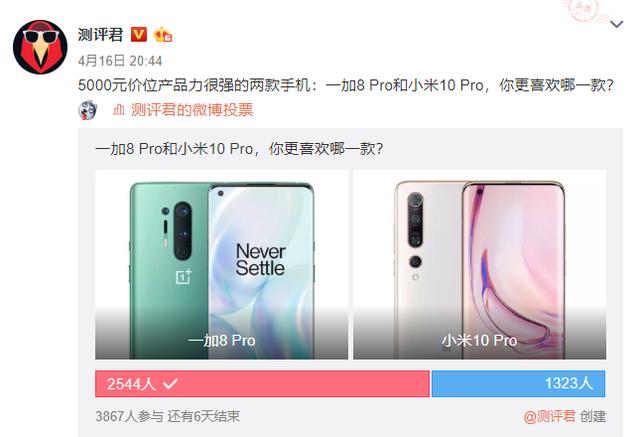Click the red 2544人 vote bar
The image size is (640, 437).
click(262, 384)
